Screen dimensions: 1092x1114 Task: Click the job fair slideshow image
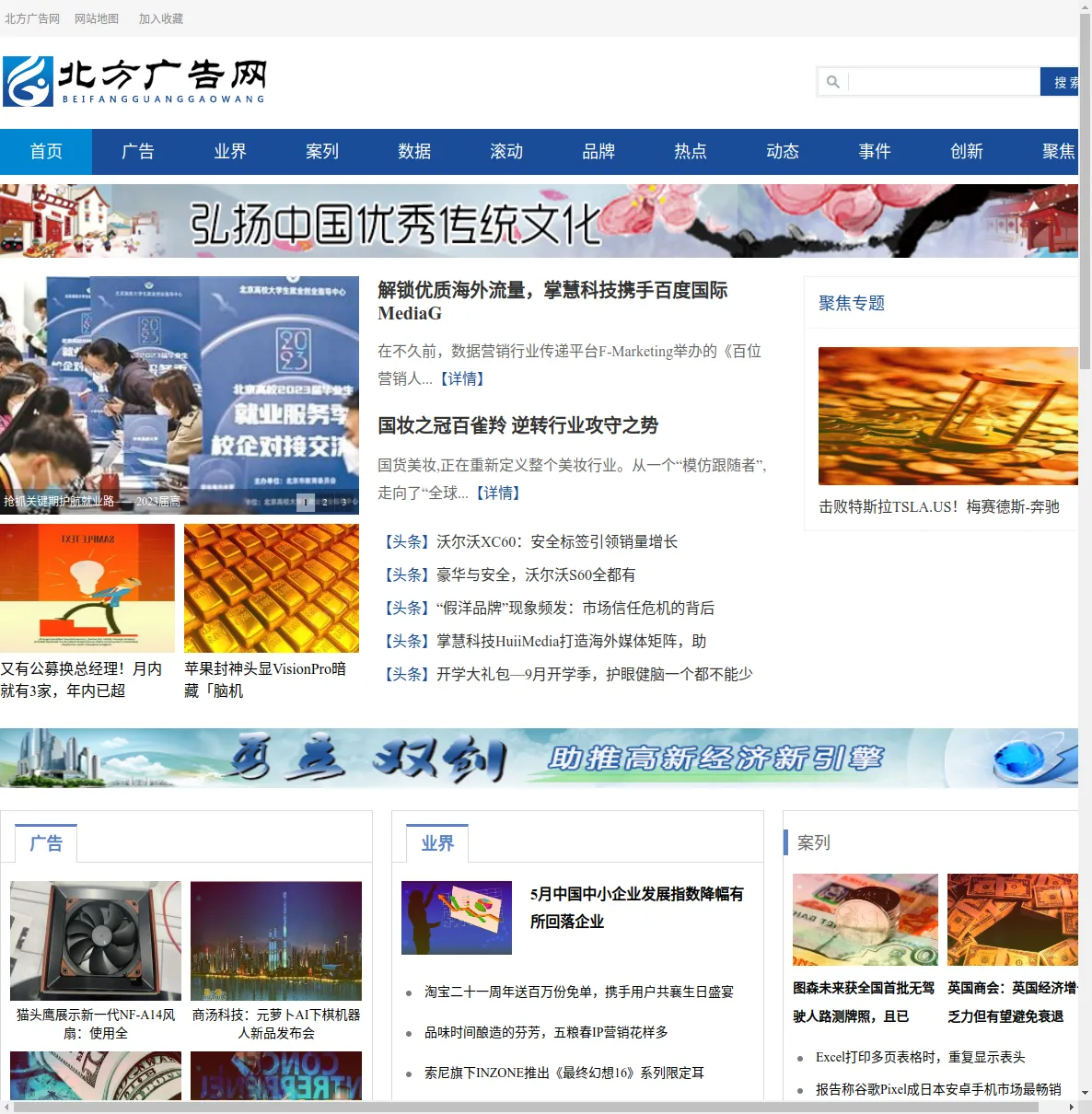click(x=180, y=395)
